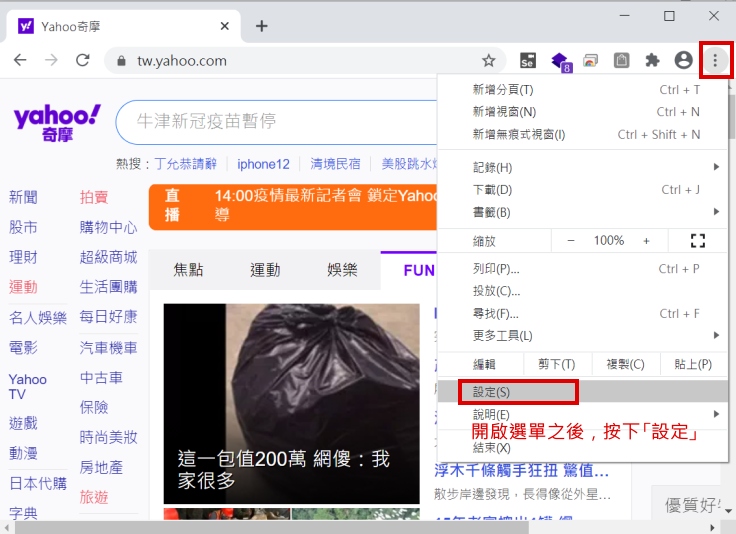The height and width of the screenshot is (534, 736).
Task: Click the rainbow screen-cast extension icon
Action: [x=590, y=61]
